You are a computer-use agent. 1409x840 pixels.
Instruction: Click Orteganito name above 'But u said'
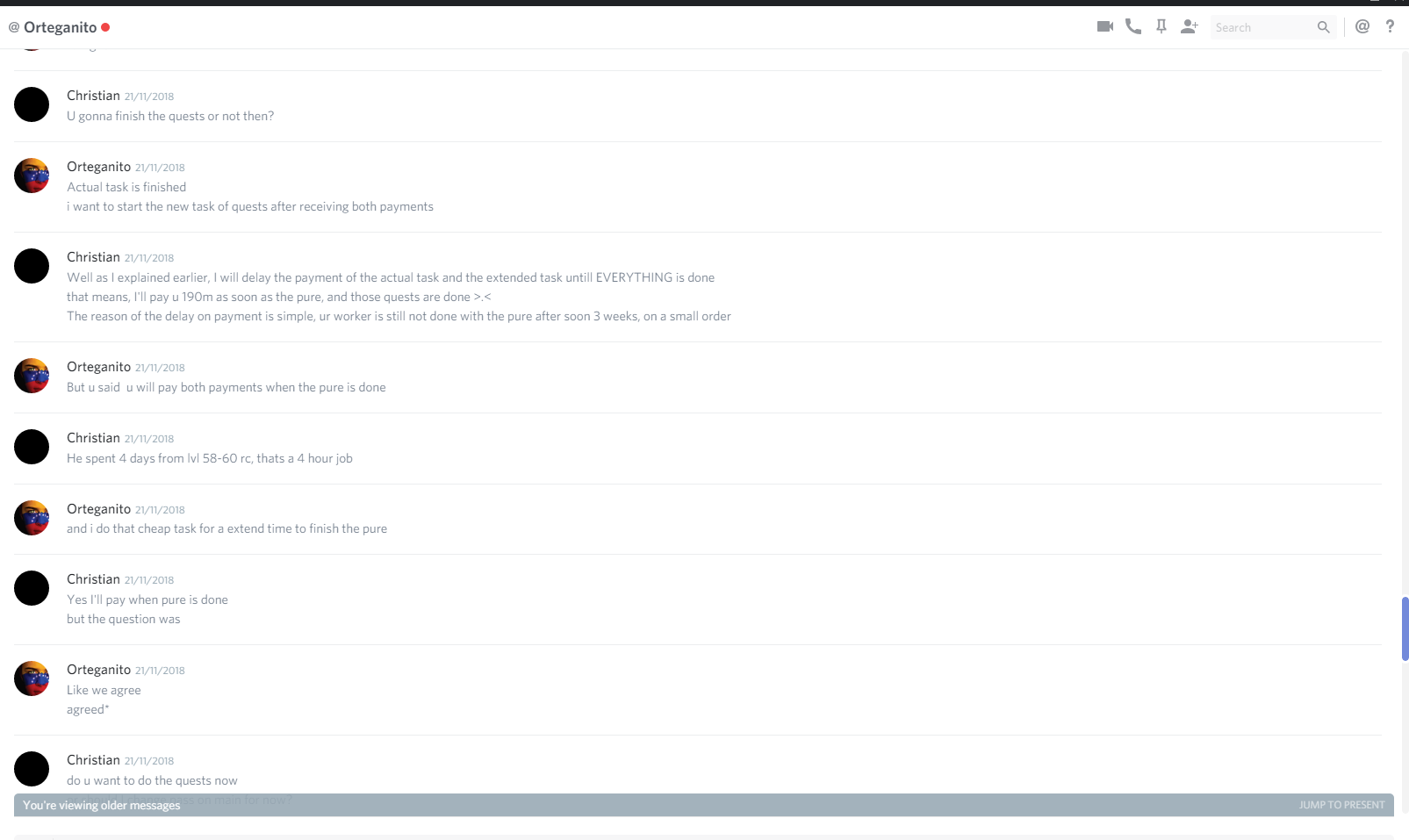tap(98, 367)
